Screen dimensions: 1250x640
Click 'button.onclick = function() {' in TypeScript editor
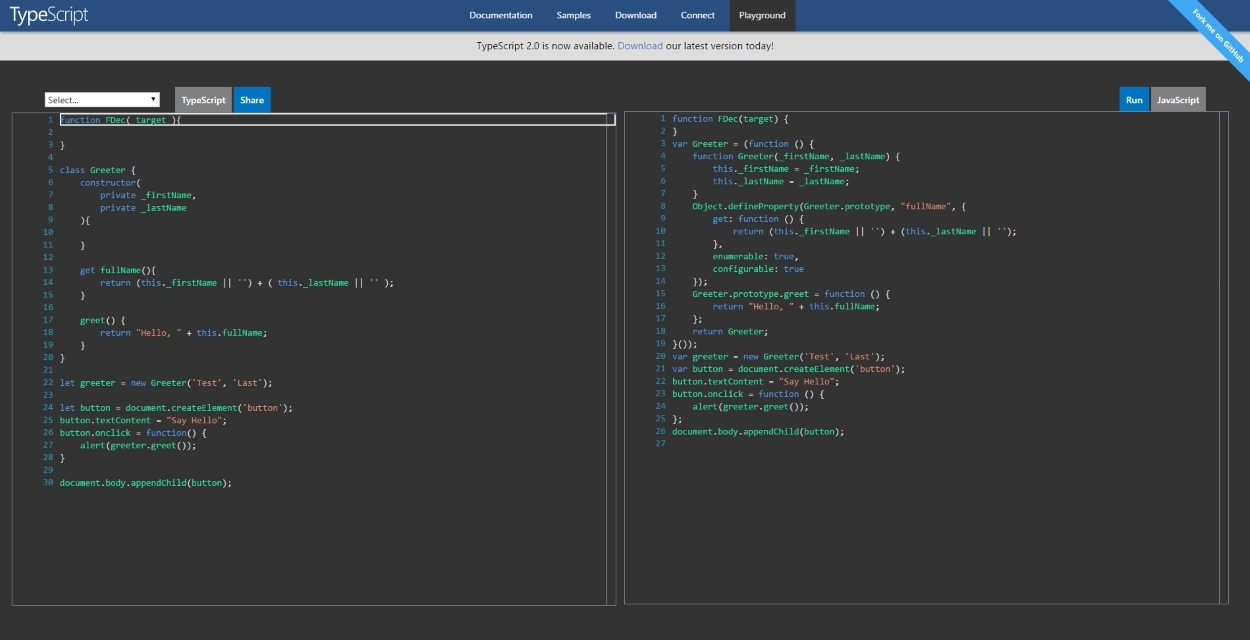(133, 433)
